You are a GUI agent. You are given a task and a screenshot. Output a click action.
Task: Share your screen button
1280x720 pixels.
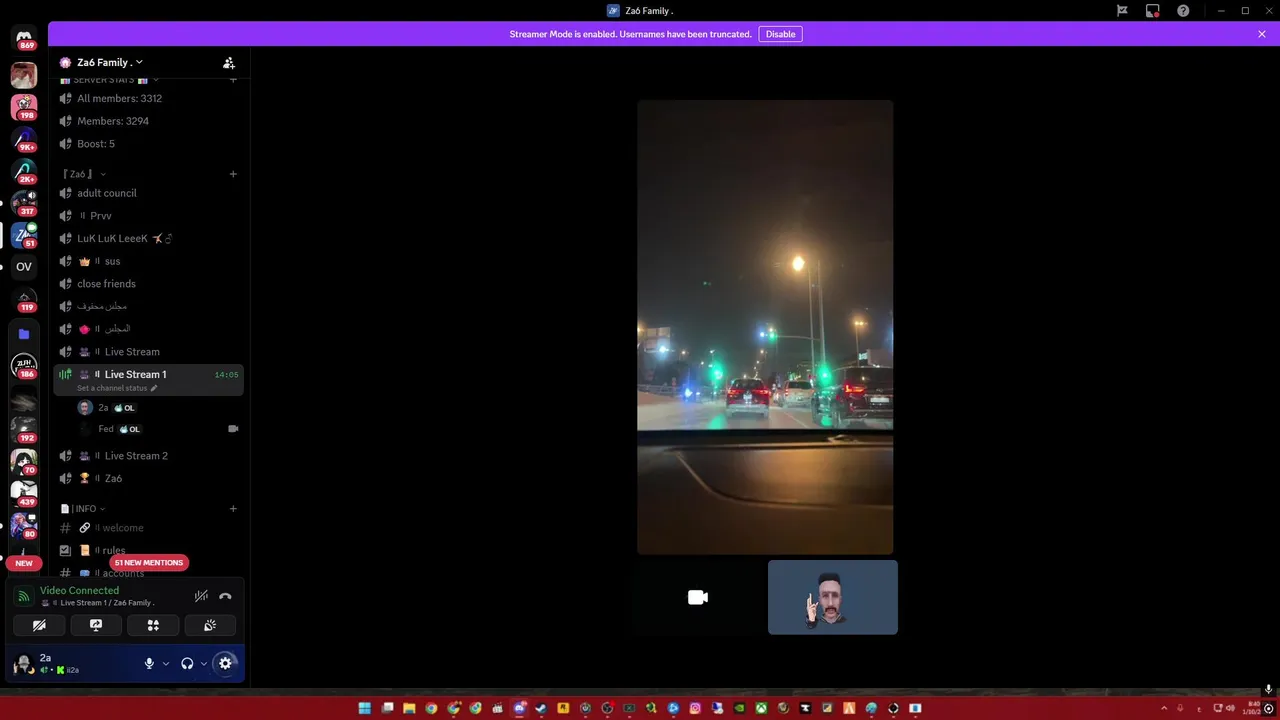96,625
